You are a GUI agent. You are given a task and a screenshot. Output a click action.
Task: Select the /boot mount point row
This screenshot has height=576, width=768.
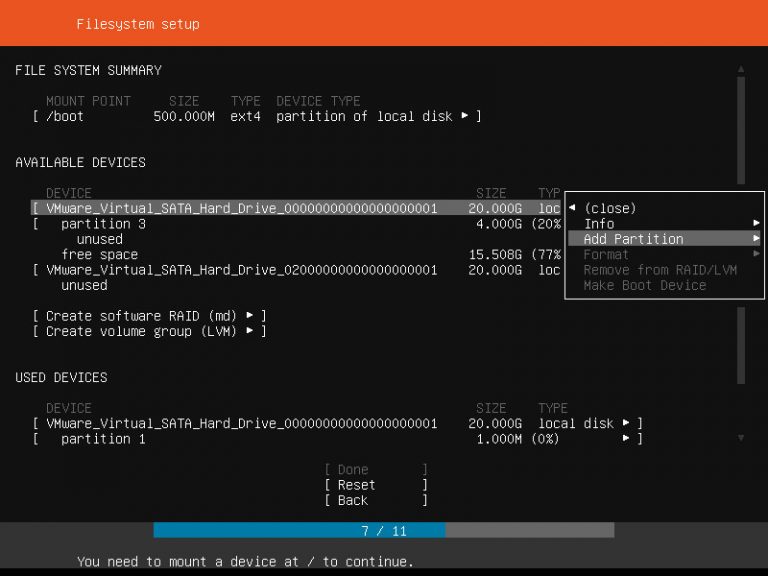point(257,117)
